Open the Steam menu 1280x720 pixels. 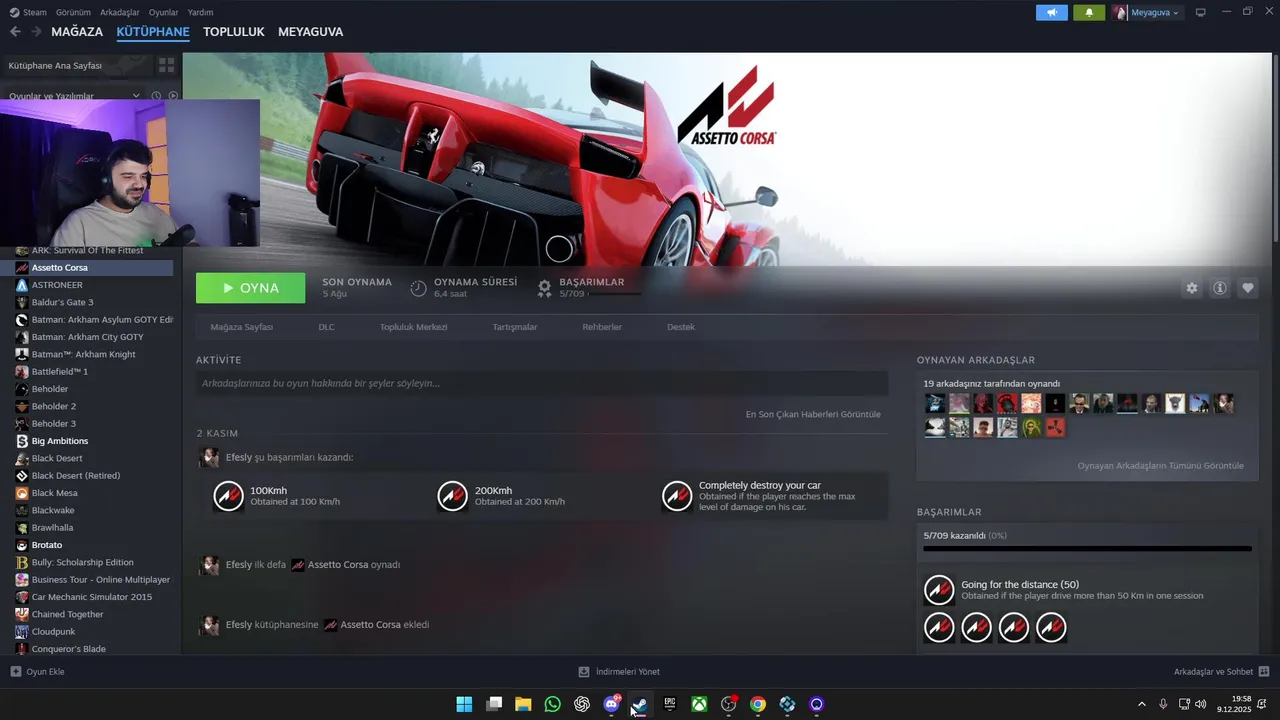(x=28, y=12)
